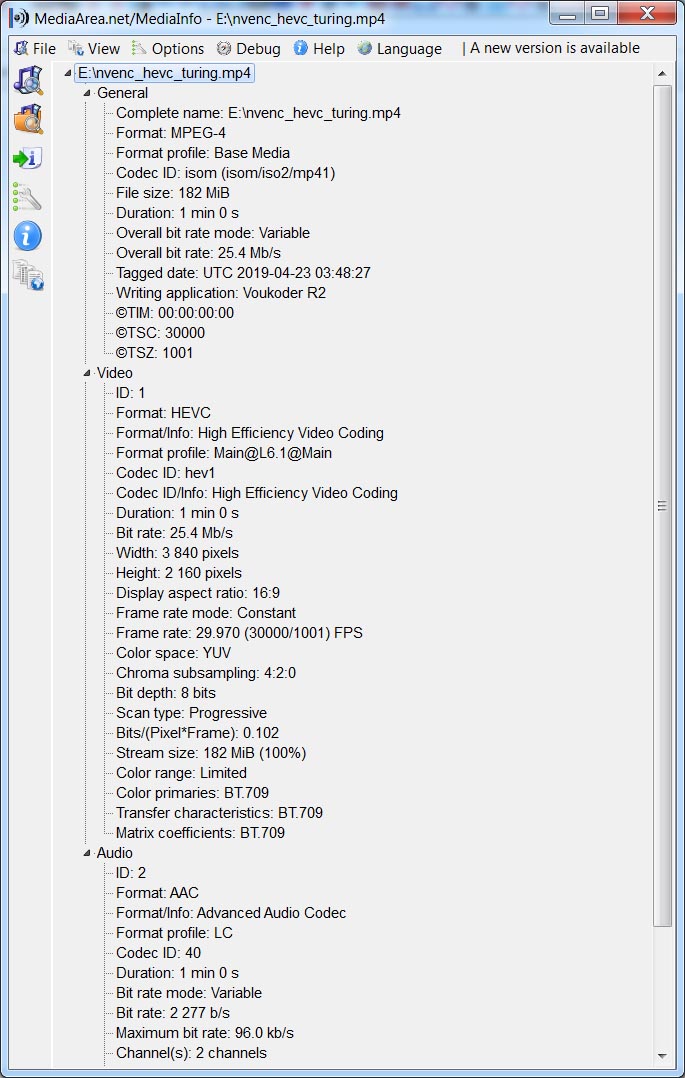Select 'Codec ID: 40' row
The width and height of the screenshot is (685, 1078).
tap(158, 952)
